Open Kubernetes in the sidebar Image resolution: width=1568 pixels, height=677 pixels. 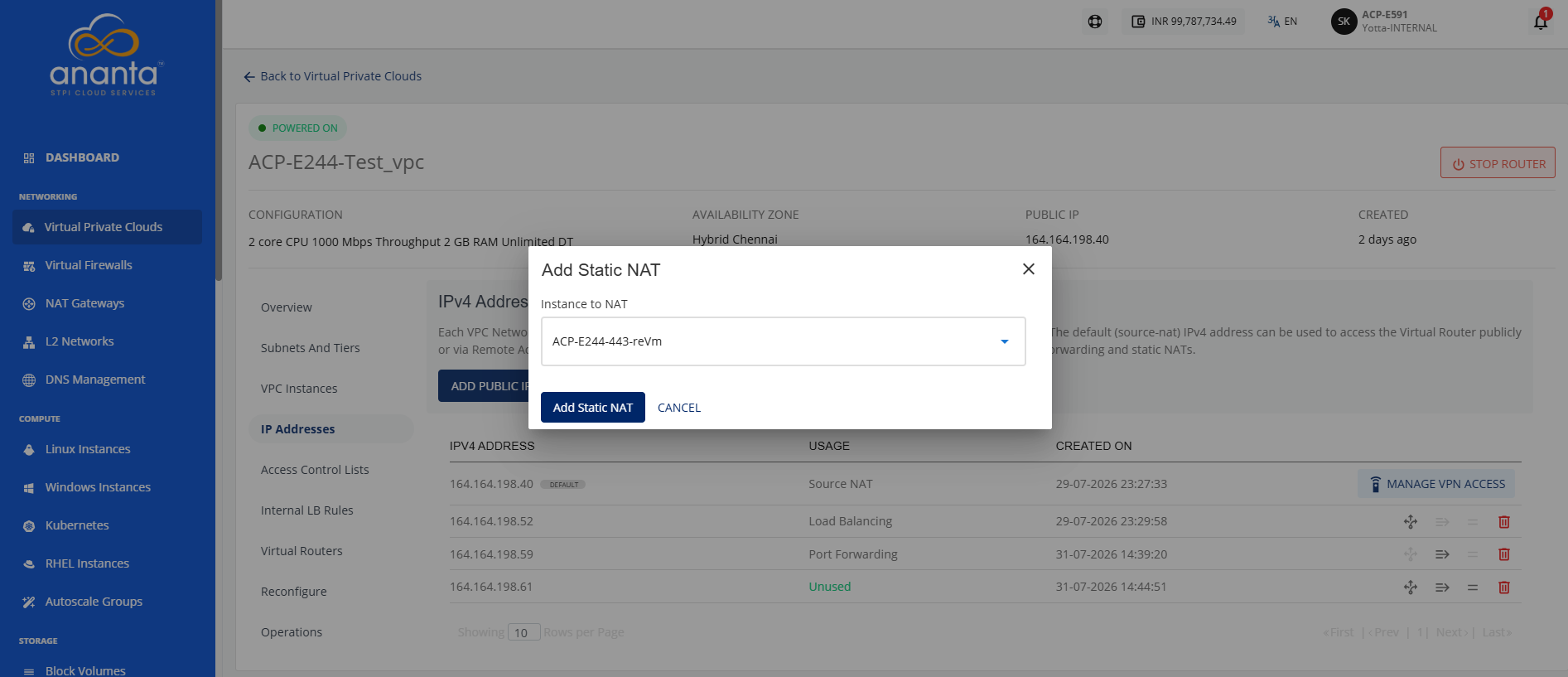pyautogui.click(x=77, y=525)
